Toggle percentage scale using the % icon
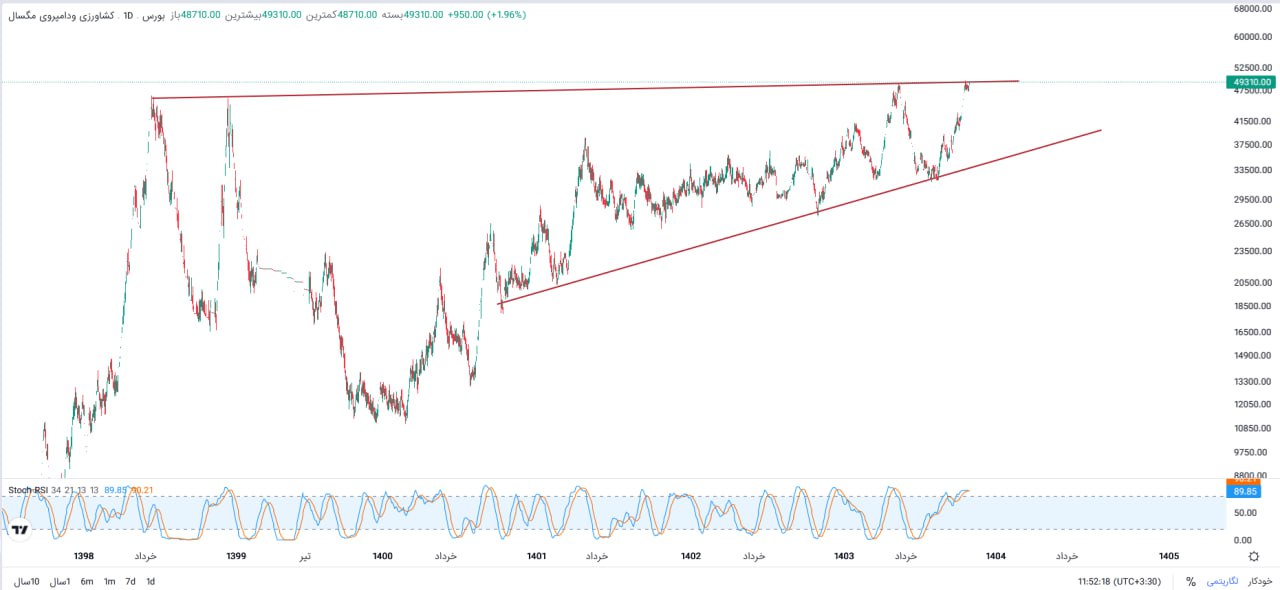 point(1189,580)
